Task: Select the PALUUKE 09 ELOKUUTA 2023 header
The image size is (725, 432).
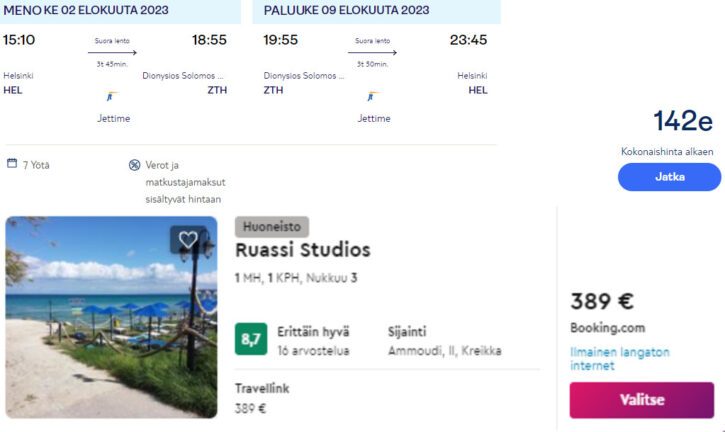Action: tap(347, 11)
